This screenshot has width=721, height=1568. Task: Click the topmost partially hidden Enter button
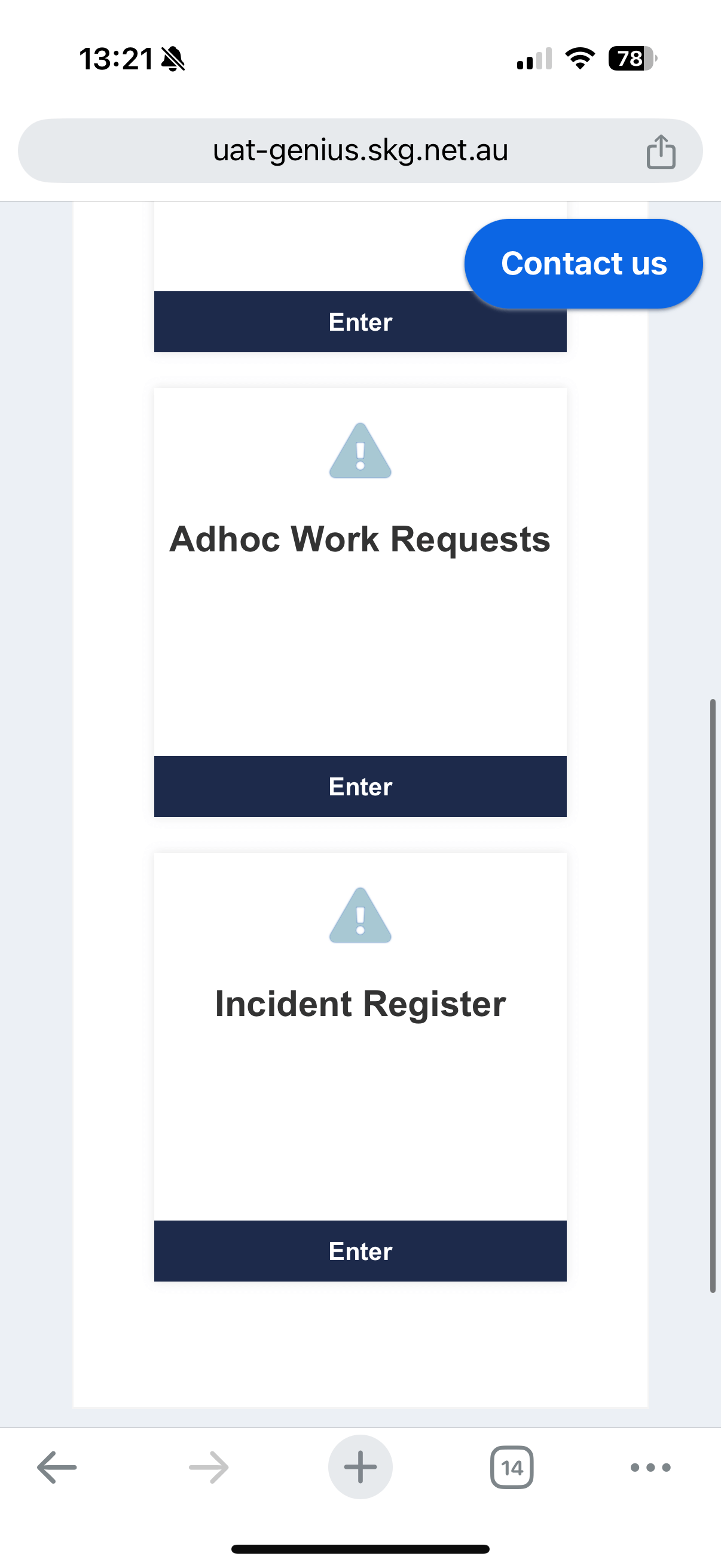pos(310,322)
